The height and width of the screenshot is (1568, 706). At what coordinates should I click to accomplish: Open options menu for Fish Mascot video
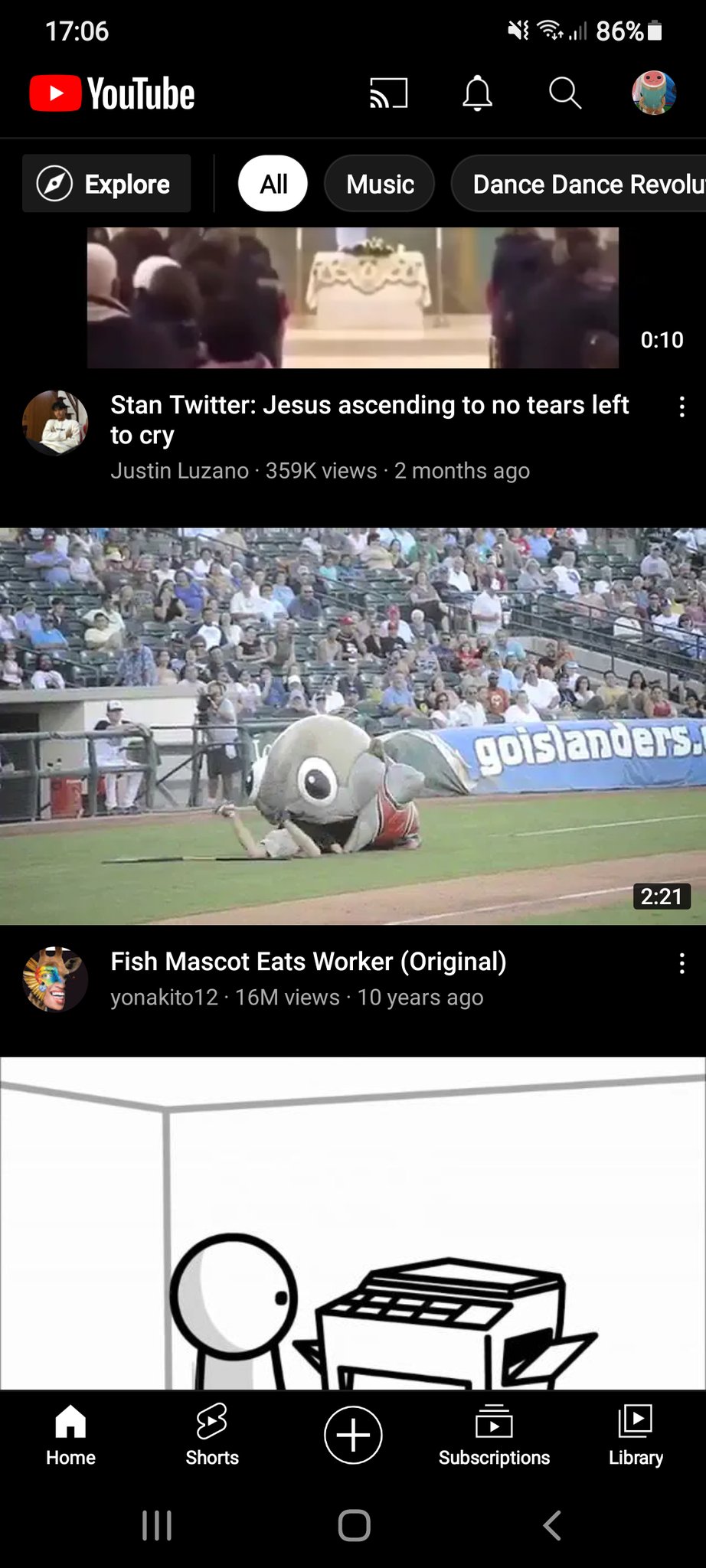(681, 963)
